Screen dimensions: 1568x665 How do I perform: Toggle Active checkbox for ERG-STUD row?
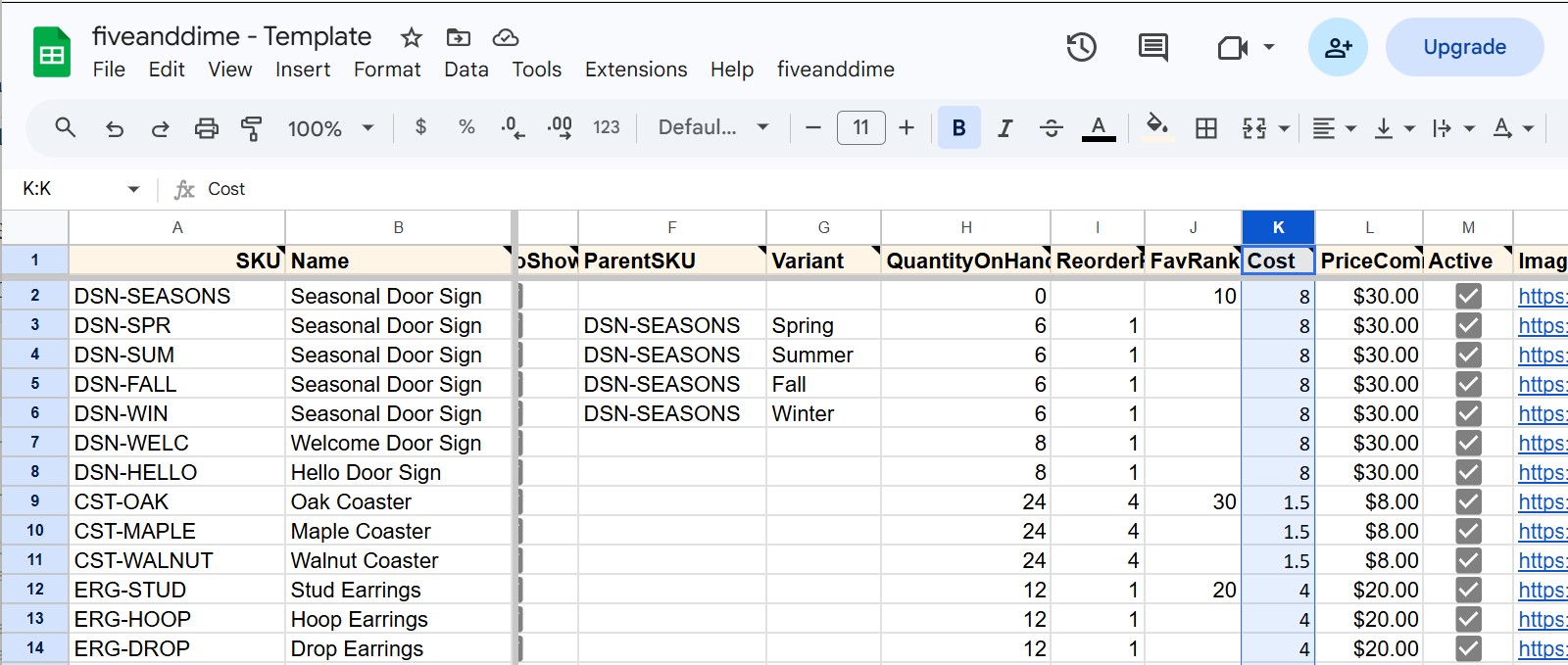(x=1468, y=590)
